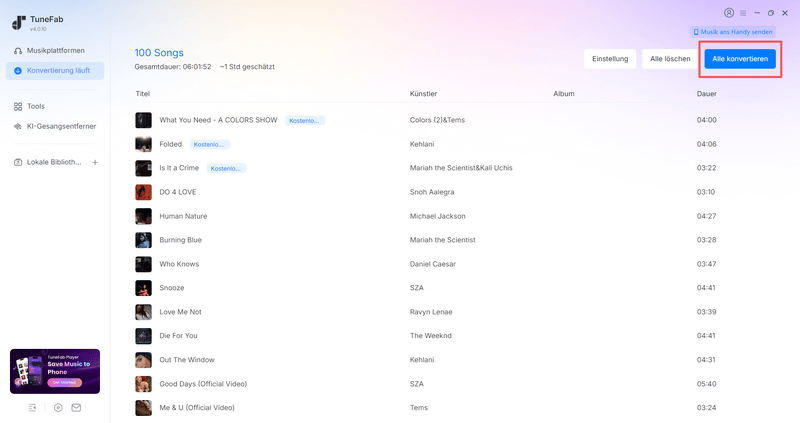
Task: Click cover thumbnail of Who Knows
Action: click(x=143, y=264)
